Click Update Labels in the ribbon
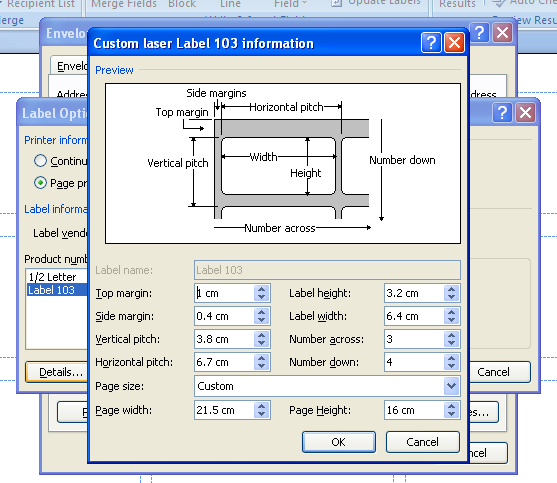Image resolution: width=557 pixels, height=483 pixels. pyautogui.click(x=376, y=3)
